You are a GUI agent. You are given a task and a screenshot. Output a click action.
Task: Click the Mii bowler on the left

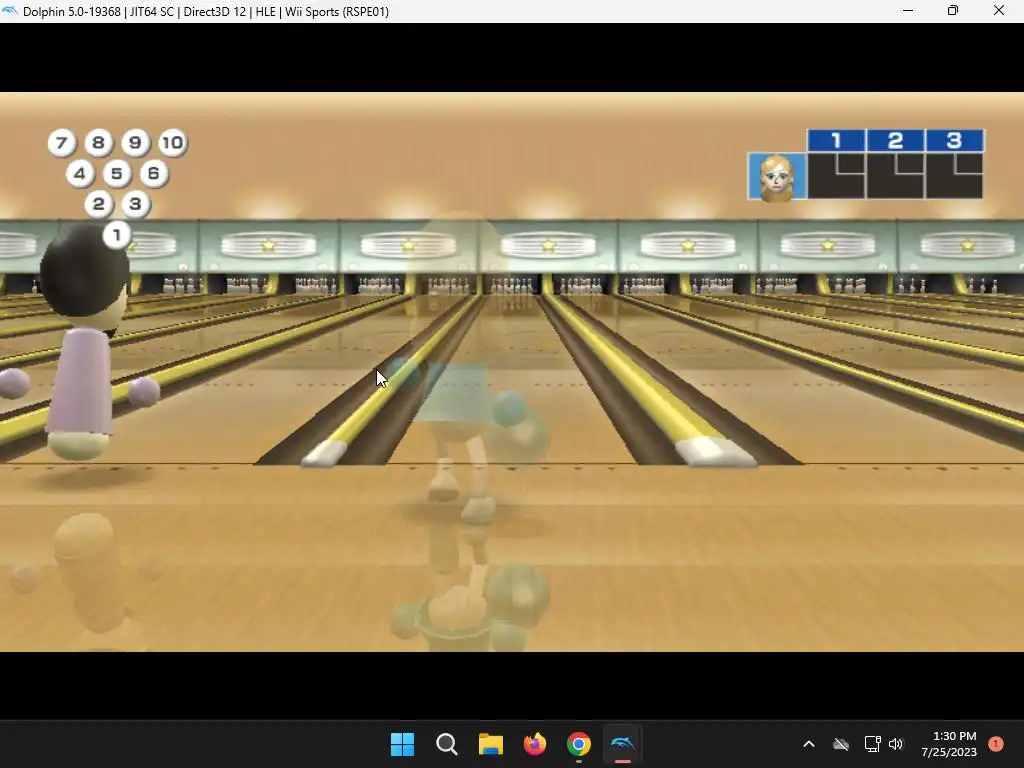pos(80,343)
